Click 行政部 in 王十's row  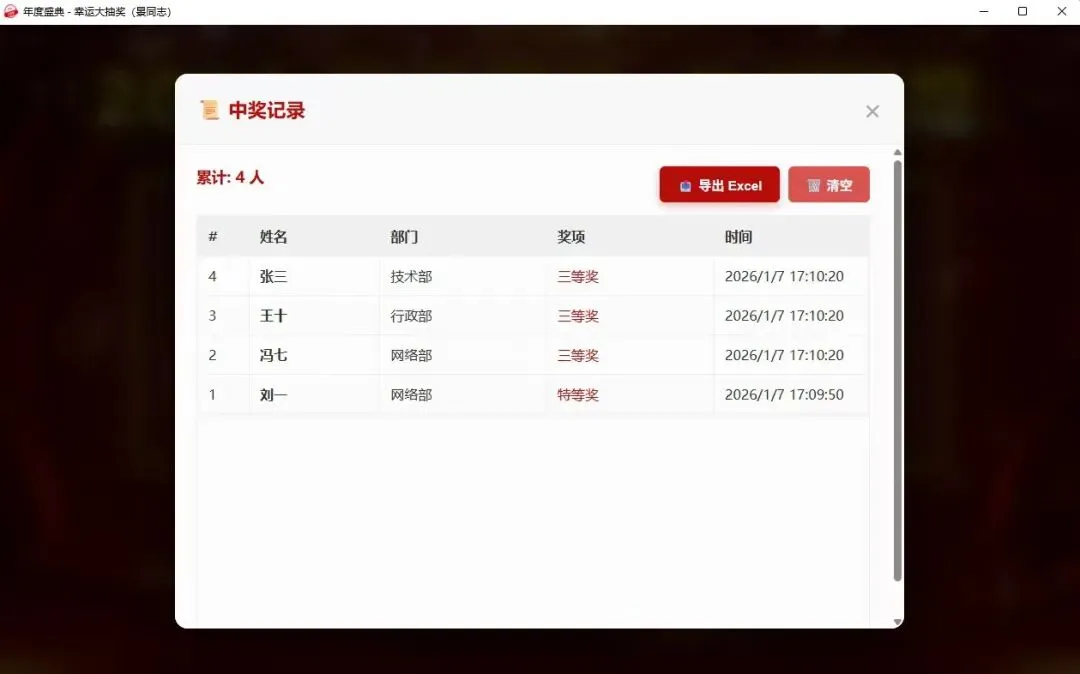411,316
